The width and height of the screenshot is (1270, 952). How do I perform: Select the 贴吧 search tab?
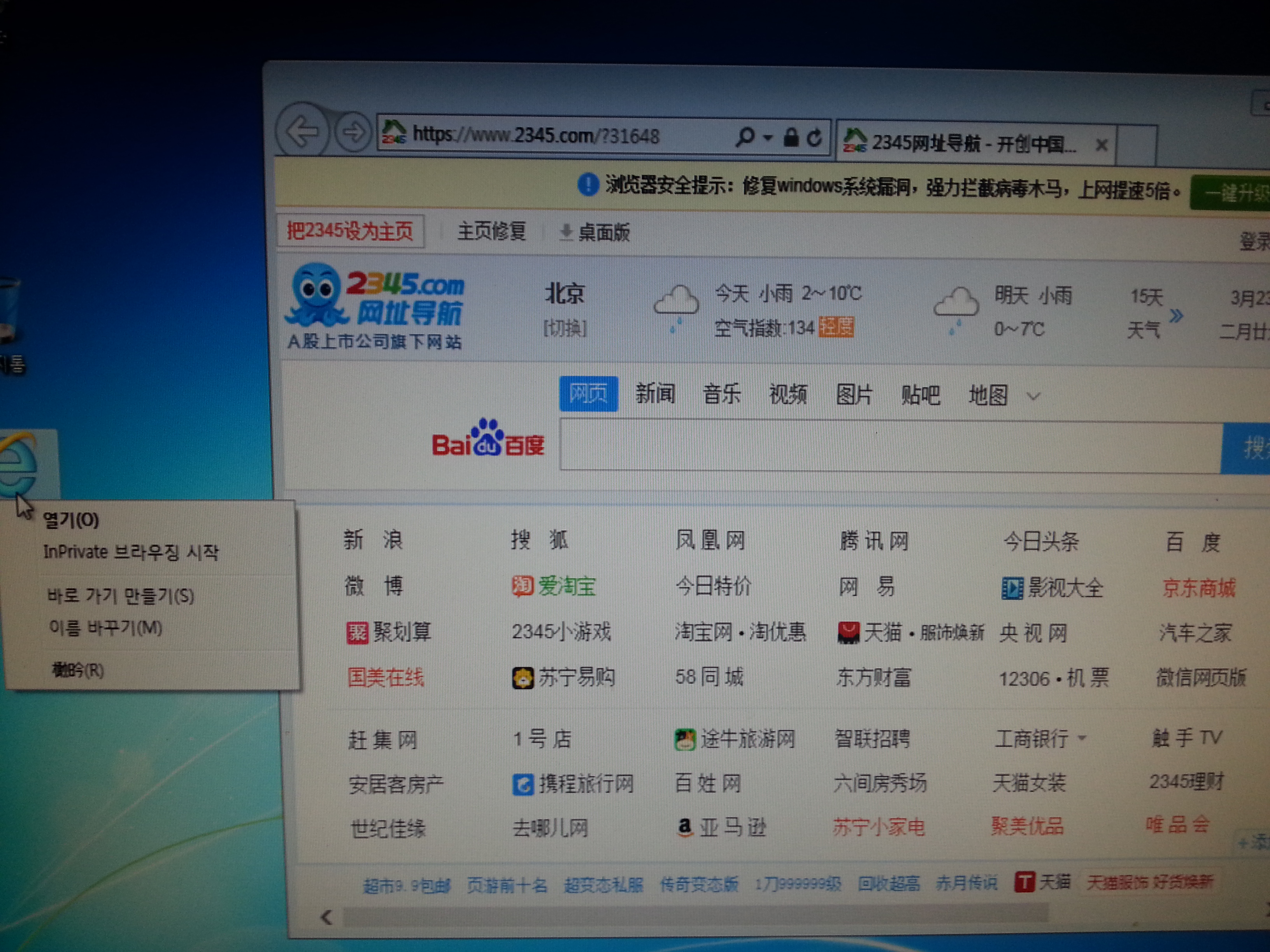pyautogui.click(x=920, y=395)
